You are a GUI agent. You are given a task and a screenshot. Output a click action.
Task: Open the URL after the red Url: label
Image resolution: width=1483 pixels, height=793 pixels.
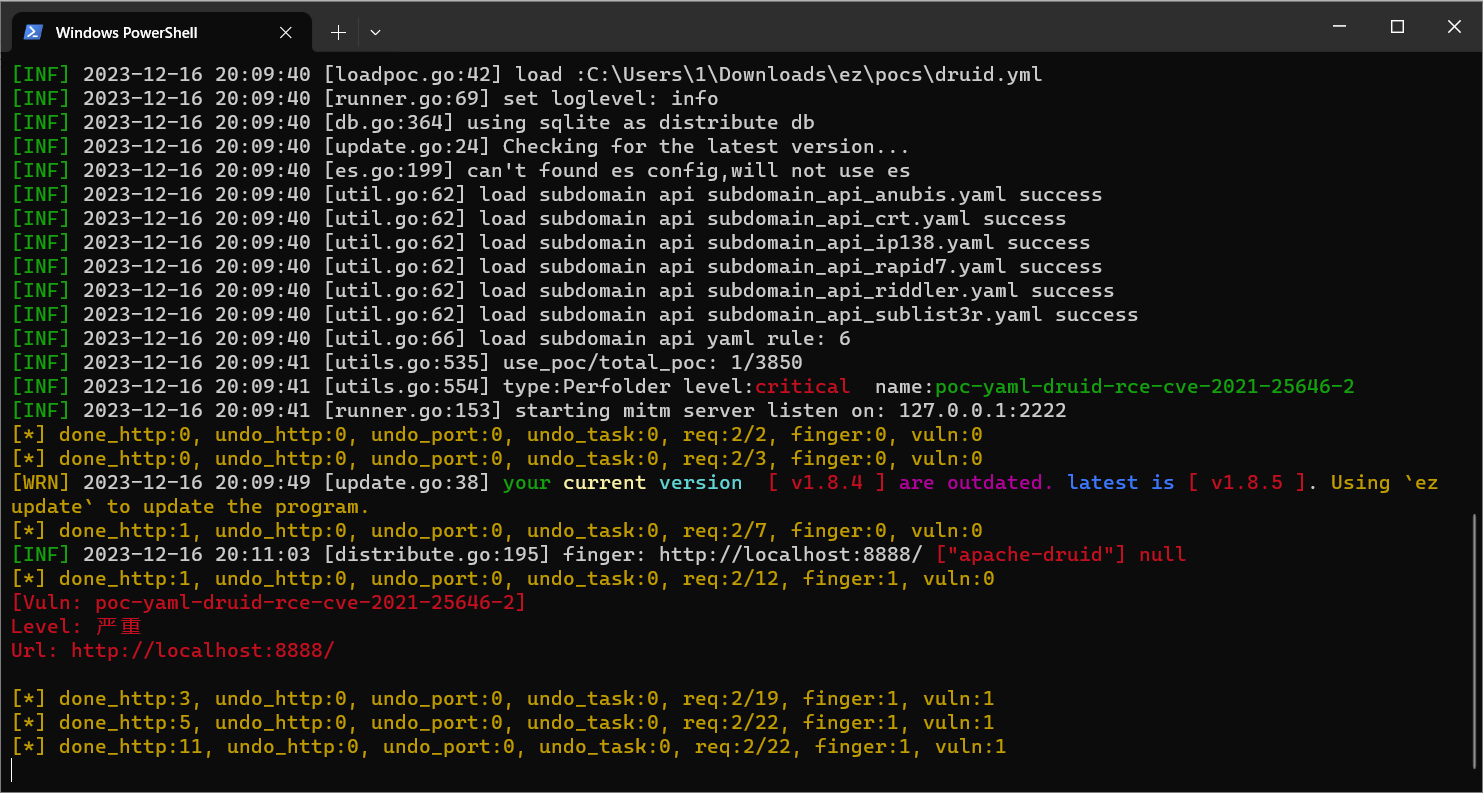click(202, 650)
